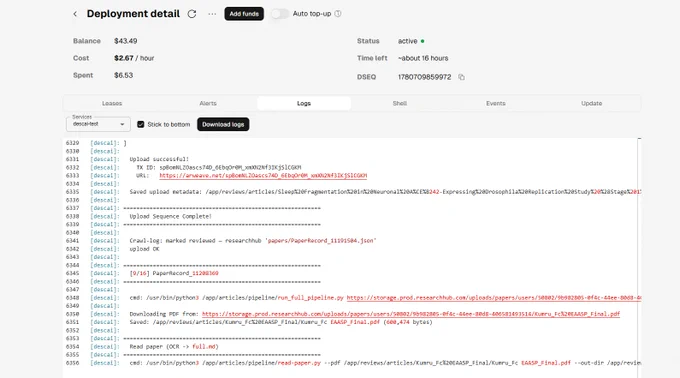This screenshot has width=680, height=378.
Task: Click line number 6329 in the logs
Action: tap(72, 143)
